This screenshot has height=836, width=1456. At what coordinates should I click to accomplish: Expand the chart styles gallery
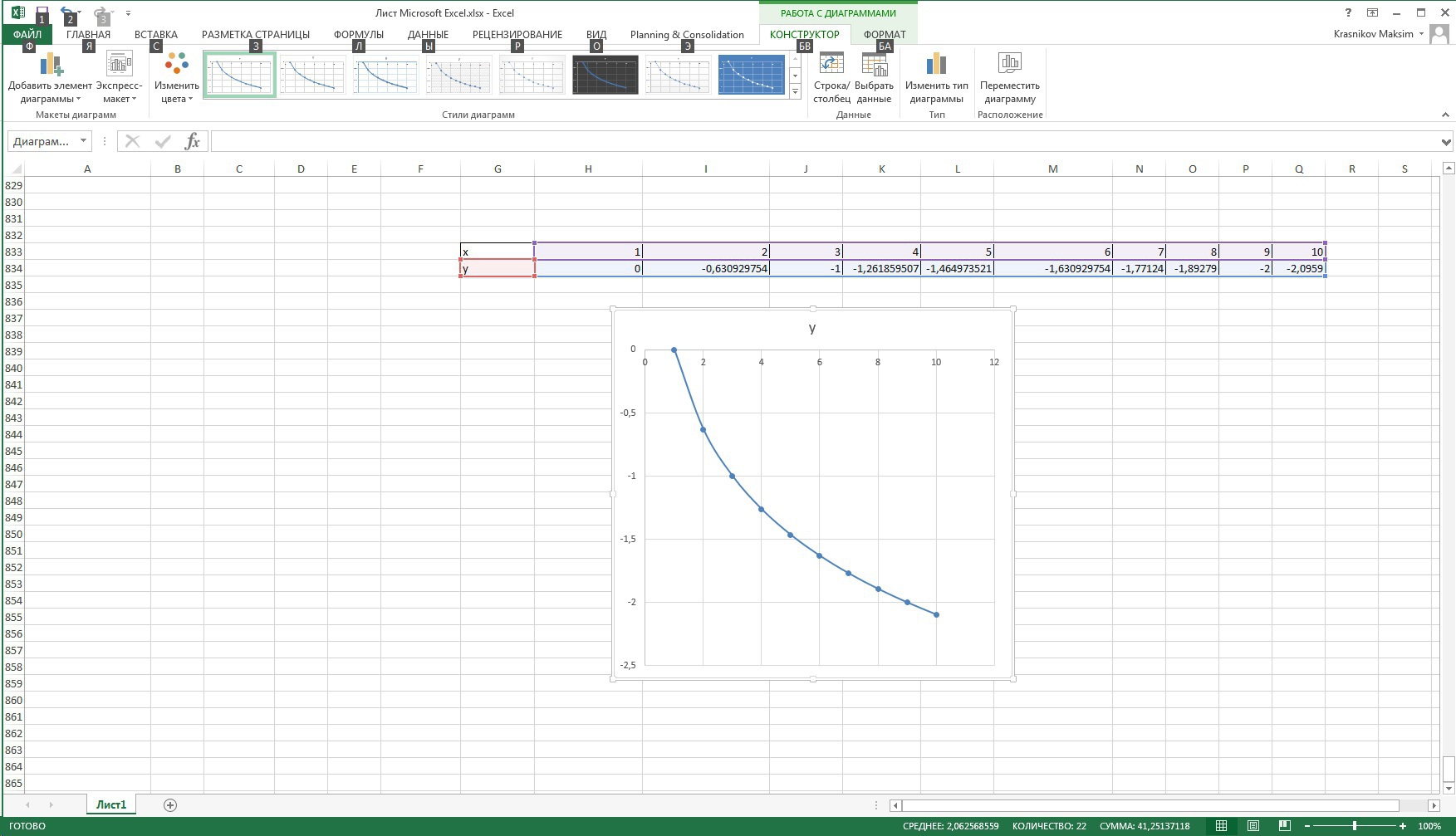tap(795, 92)
